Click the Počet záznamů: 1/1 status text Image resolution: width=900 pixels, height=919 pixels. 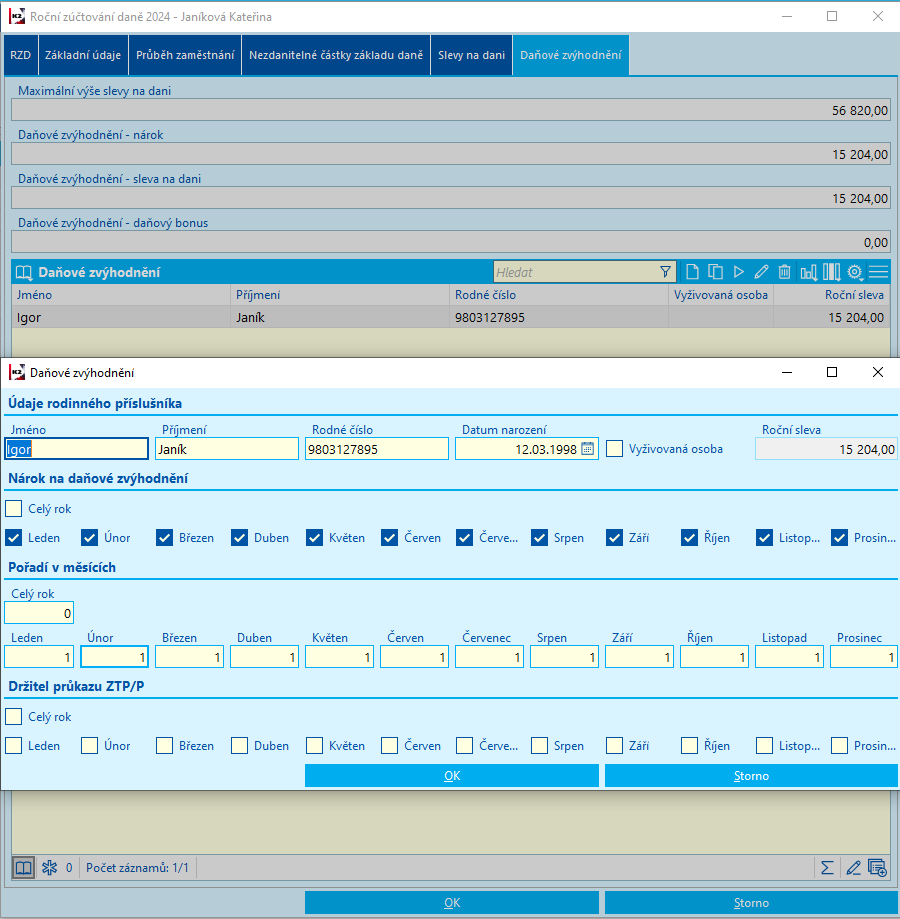(x=137, y=867)
